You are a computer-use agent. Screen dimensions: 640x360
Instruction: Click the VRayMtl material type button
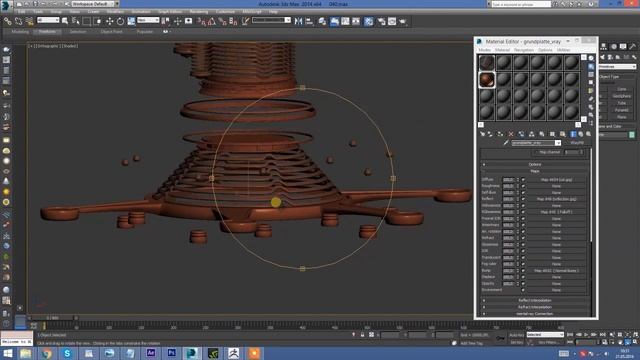click(577, 143)
